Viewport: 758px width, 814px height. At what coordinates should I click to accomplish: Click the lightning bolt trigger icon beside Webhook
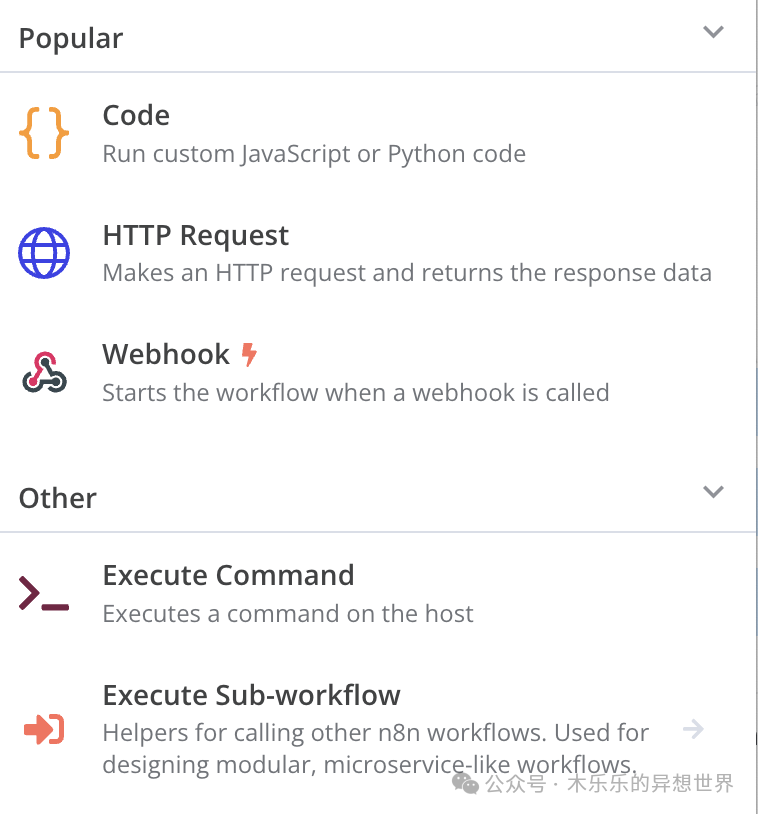(x=249, y=355)
